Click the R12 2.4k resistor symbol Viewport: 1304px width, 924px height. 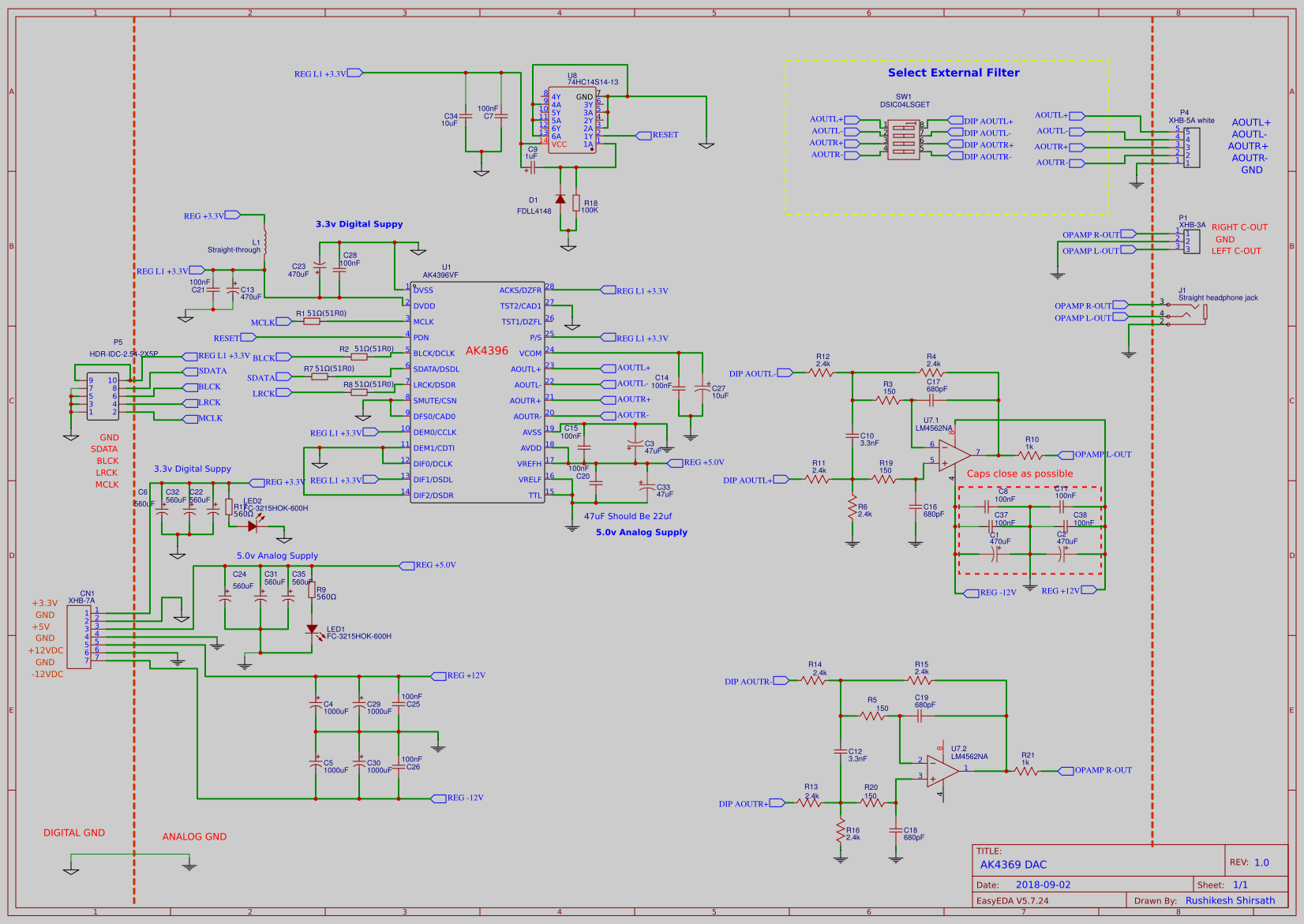(x=822, y=372)
